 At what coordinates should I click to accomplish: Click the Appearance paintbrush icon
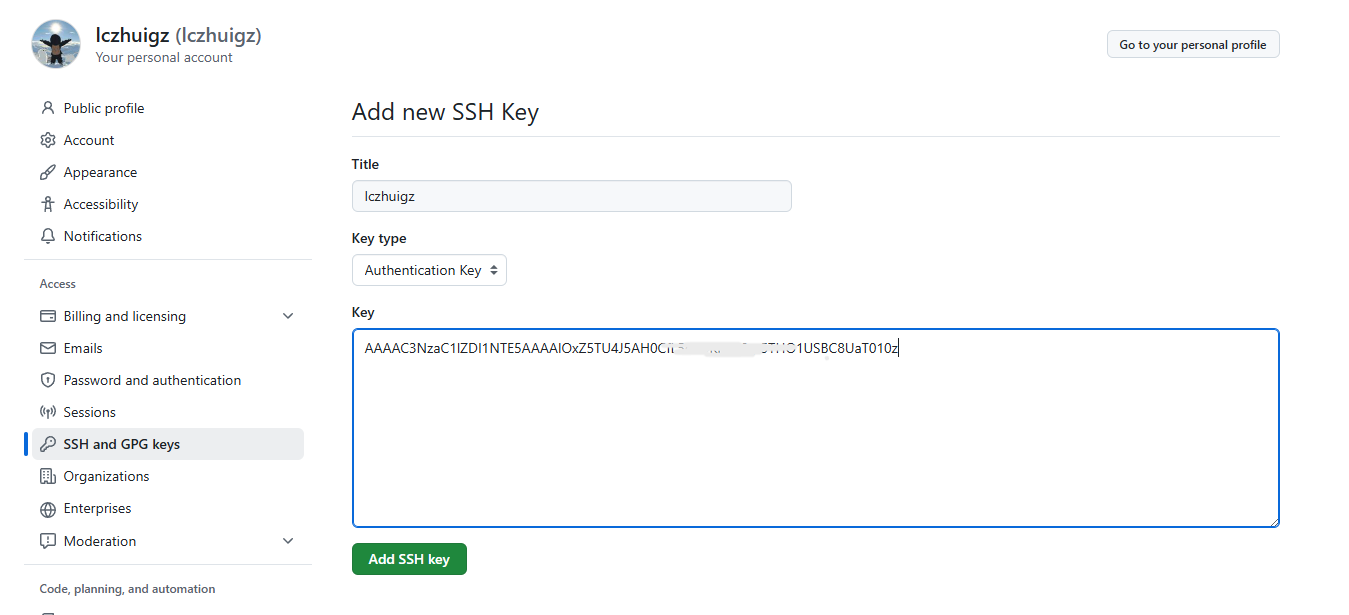point(48,172)
